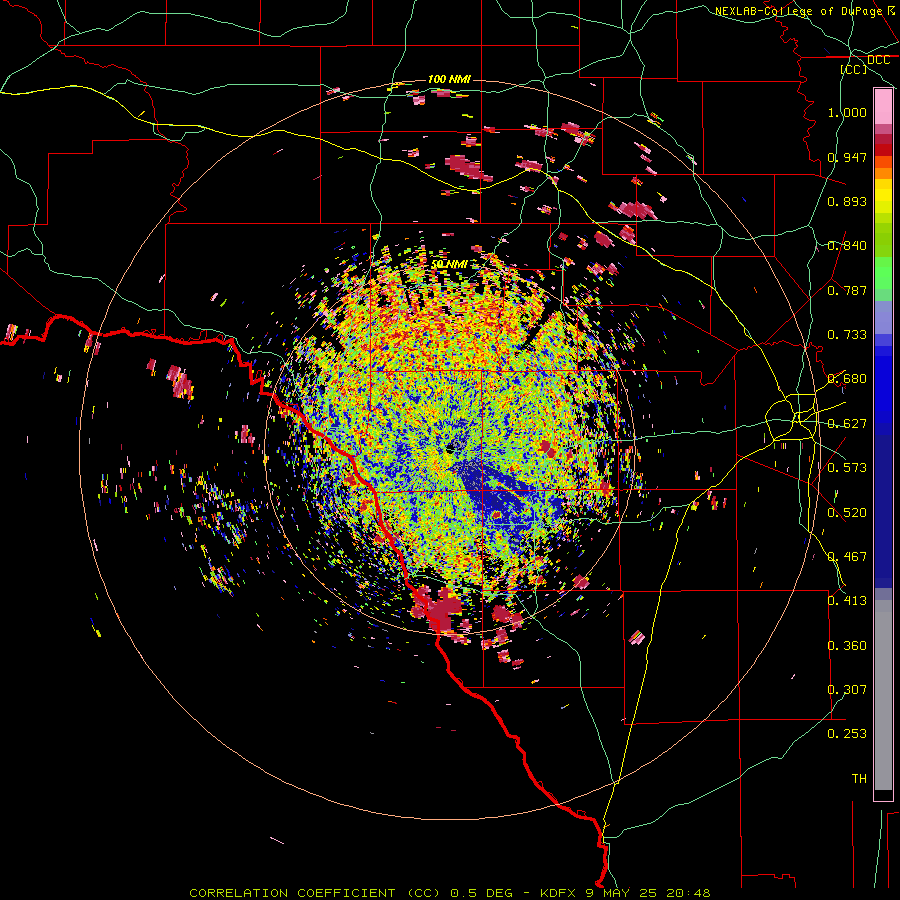The image size is (900, 900).
Task: Select the 1.000 scale value
Action: click(x=847, y=112)
